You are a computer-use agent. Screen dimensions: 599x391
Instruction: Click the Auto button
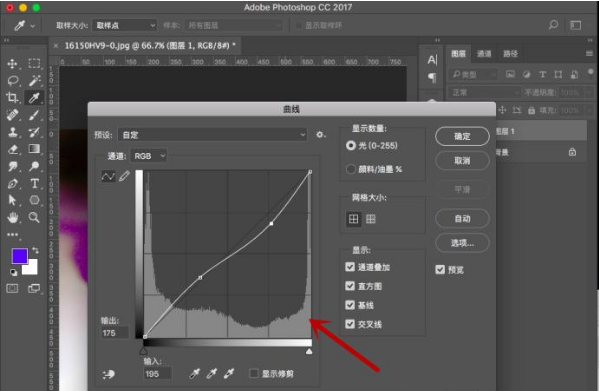click(462, 218)
